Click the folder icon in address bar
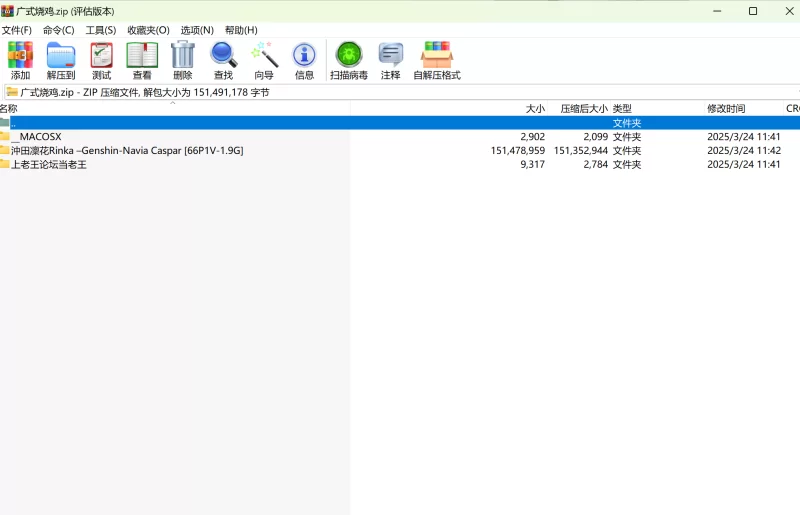The image size is (800, 515). [x=12, y=92]
